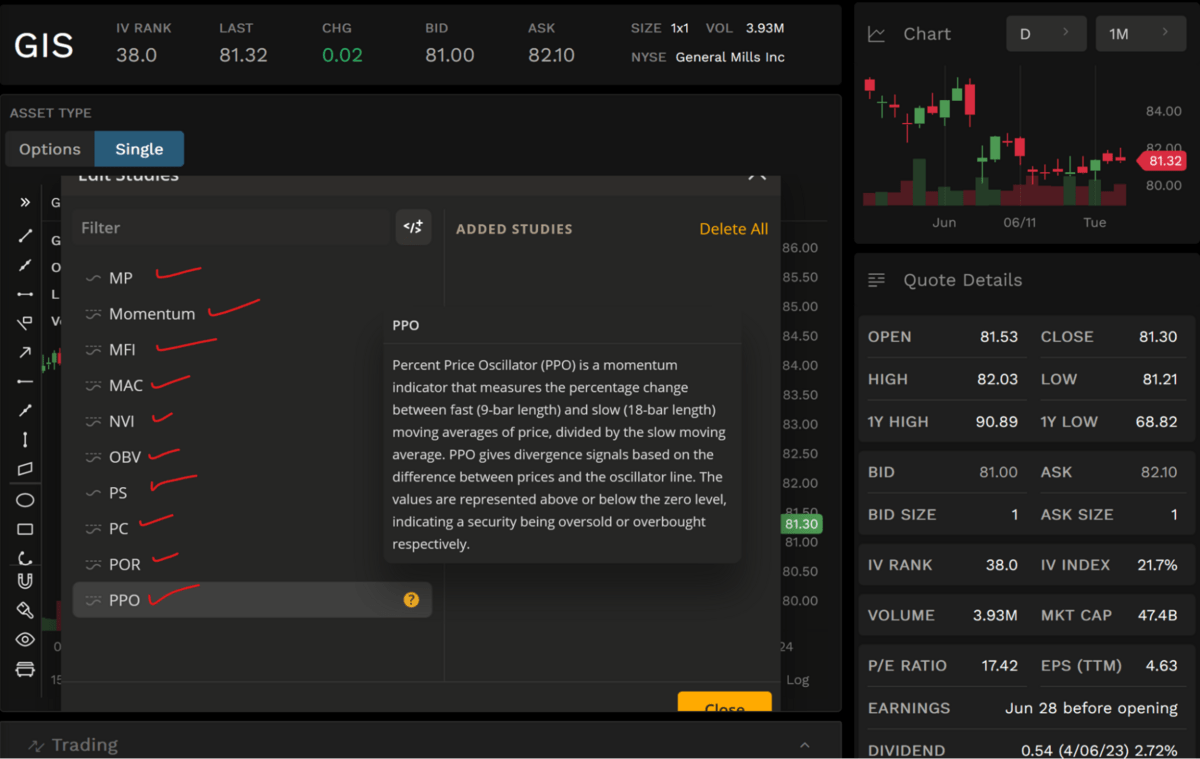The width and height of the screenshot is (1200, 759).
Task: Click the Trading section pulse icon
Action: [37, 745]
